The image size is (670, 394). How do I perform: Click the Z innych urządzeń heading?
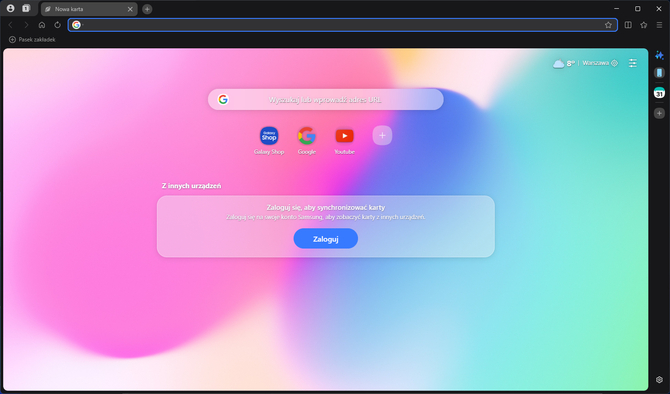[191, 186]
